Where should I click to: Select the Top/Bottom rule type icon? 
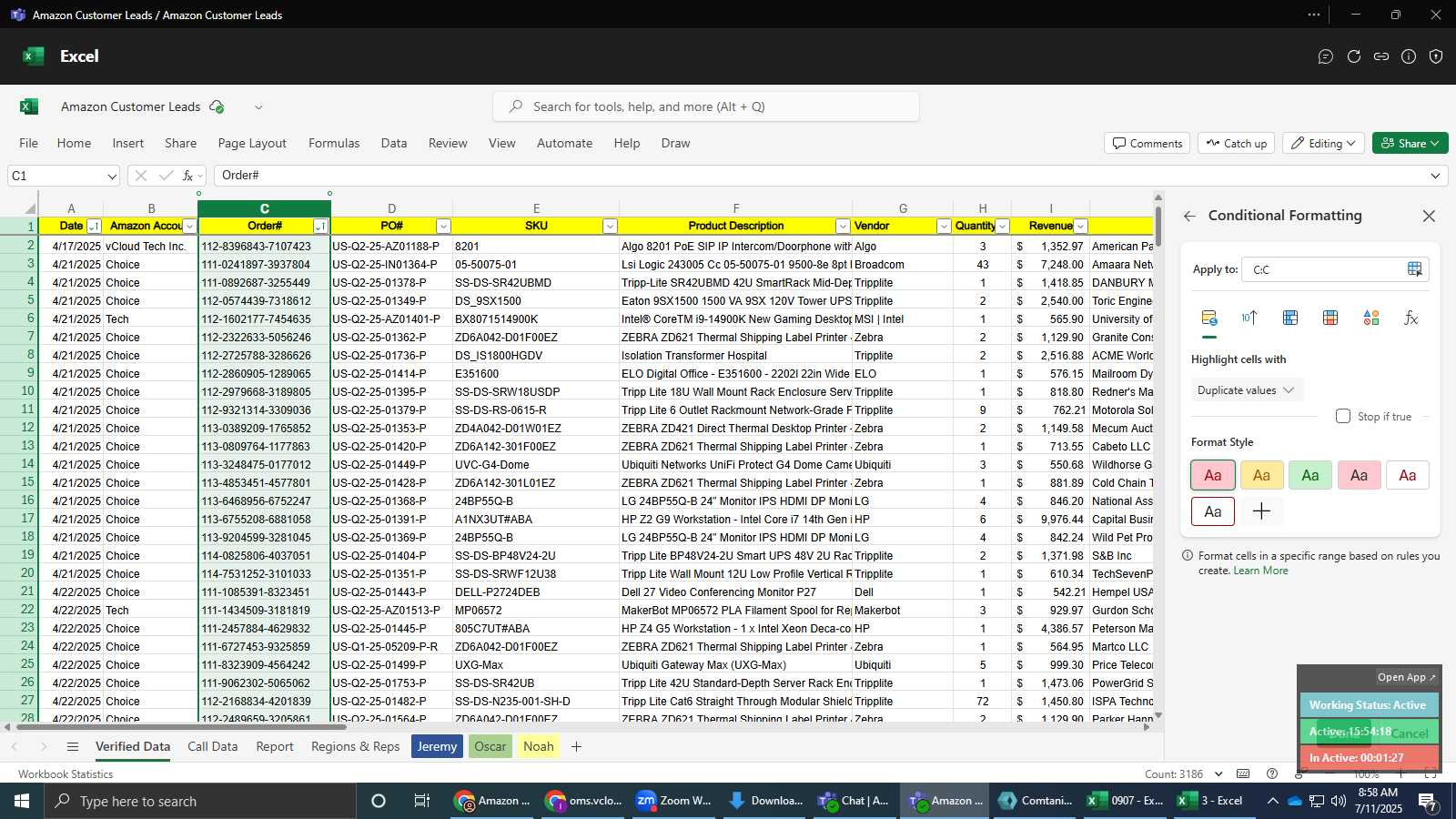[x=1249, y=318]
